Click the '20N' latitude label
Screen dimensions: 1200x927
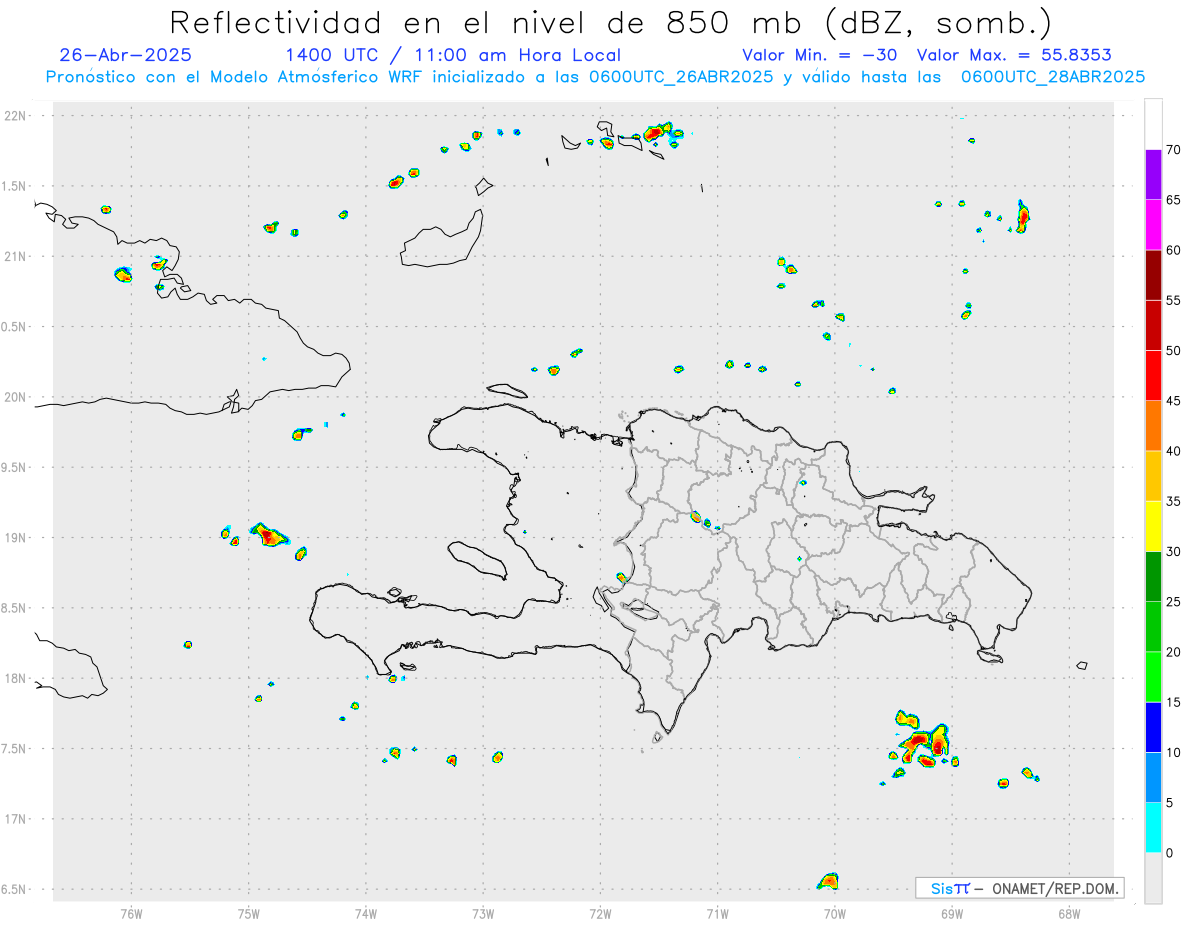[17, 397]
